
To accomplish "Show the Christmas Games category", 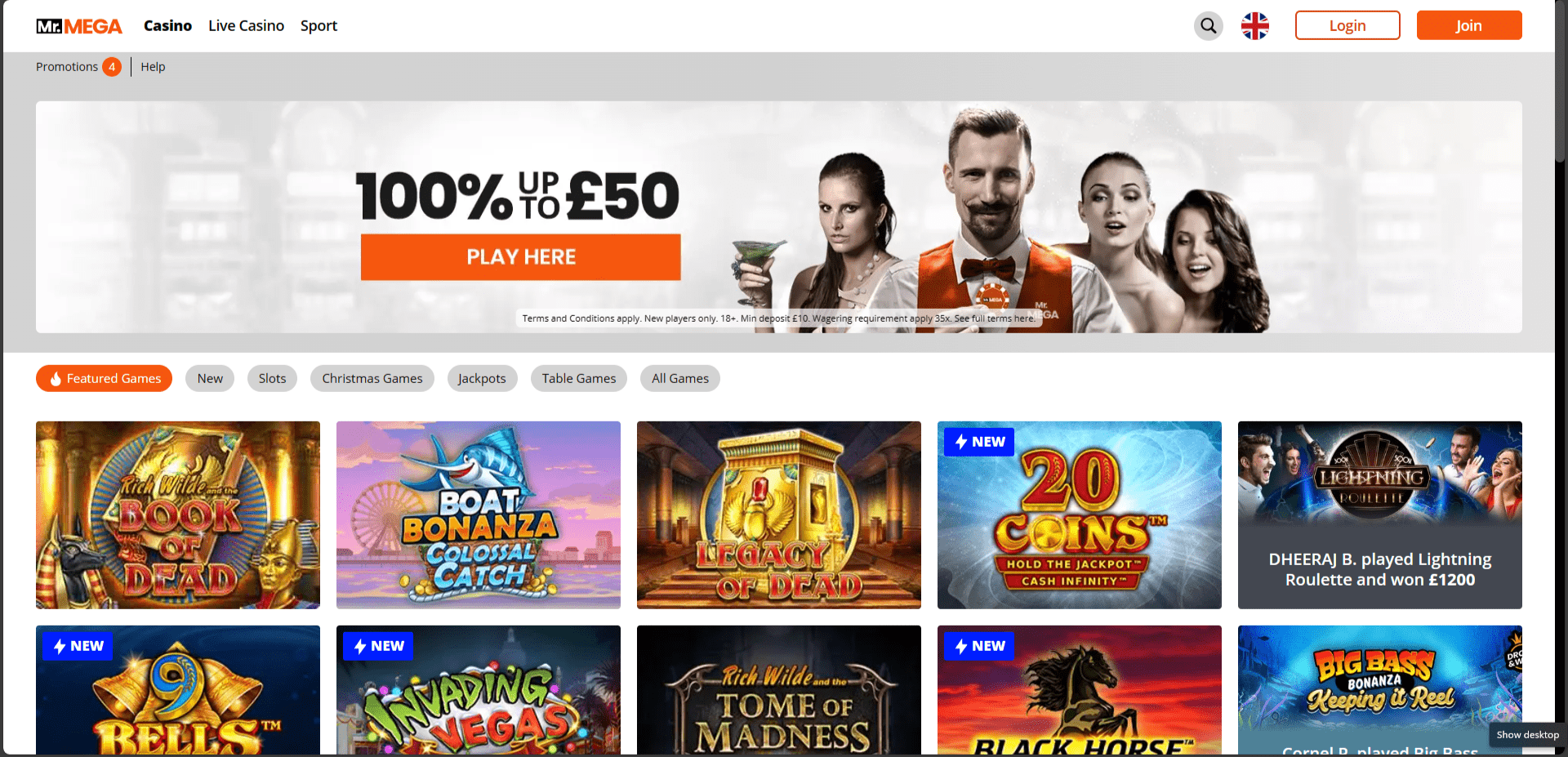I will coord(372,378).
